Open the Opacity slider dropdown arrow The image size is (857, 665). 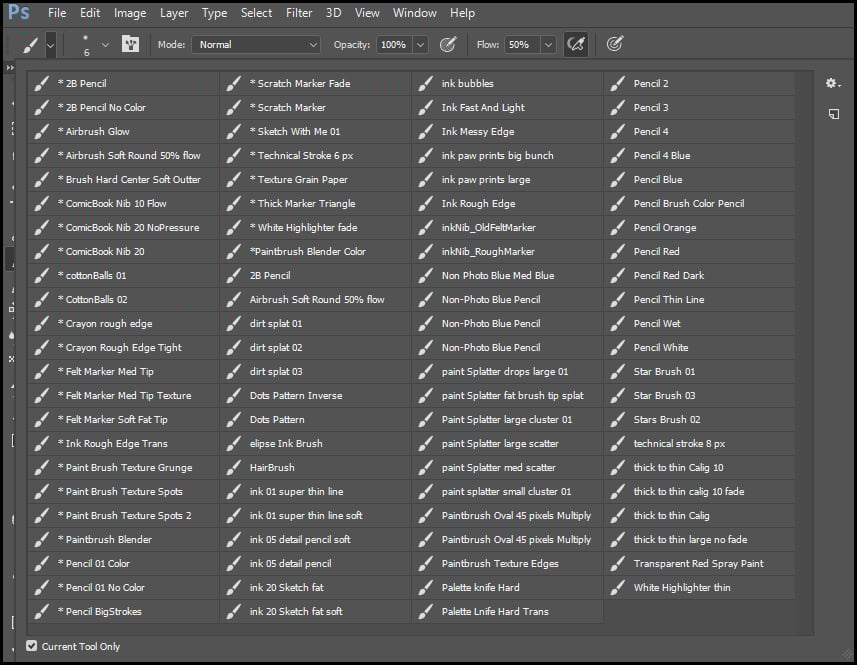tap(420, 45)
